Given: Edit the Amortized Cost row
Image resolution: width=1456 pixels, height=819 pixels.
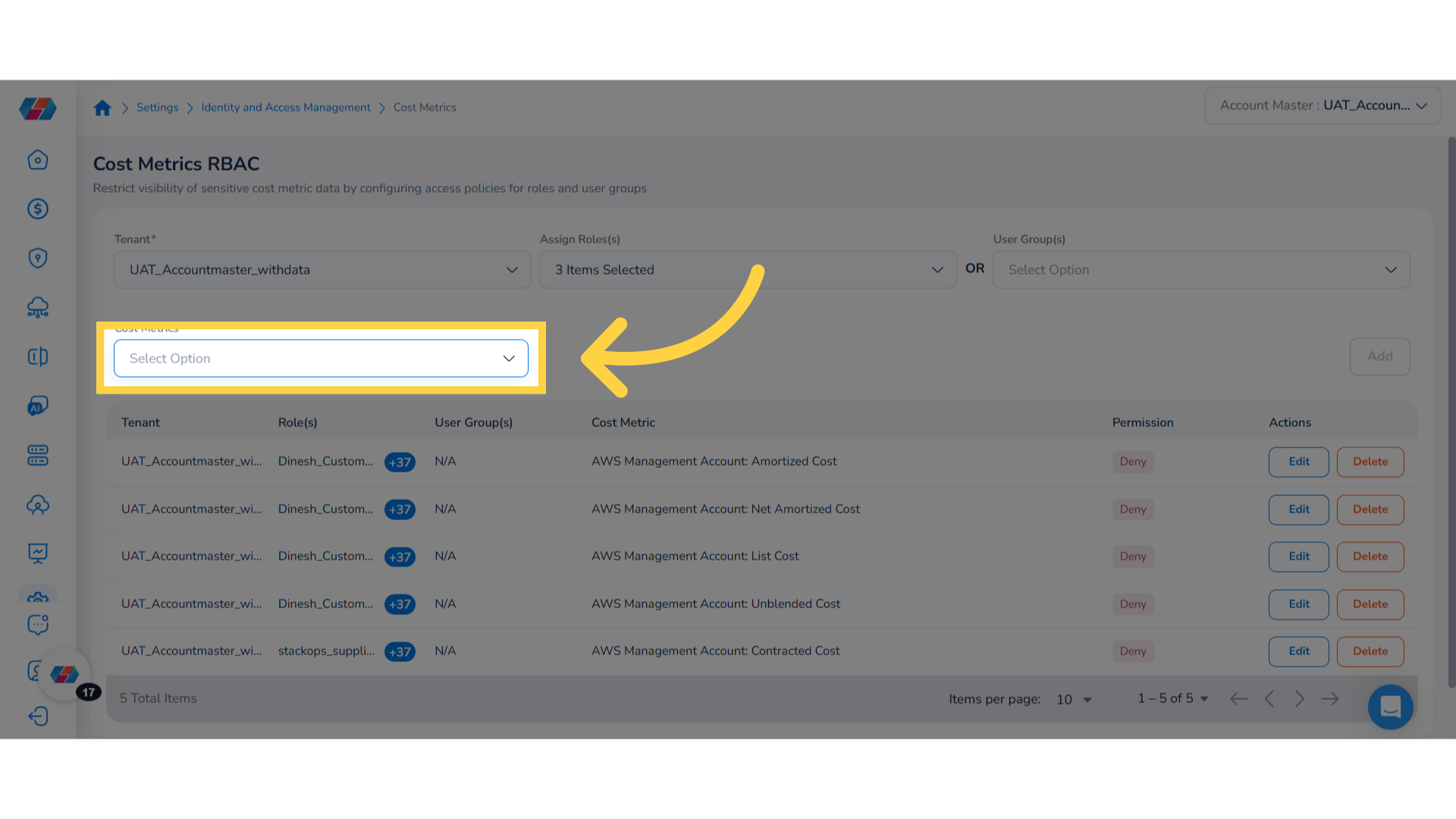Looking at the screenshot, I should 1298,462.
